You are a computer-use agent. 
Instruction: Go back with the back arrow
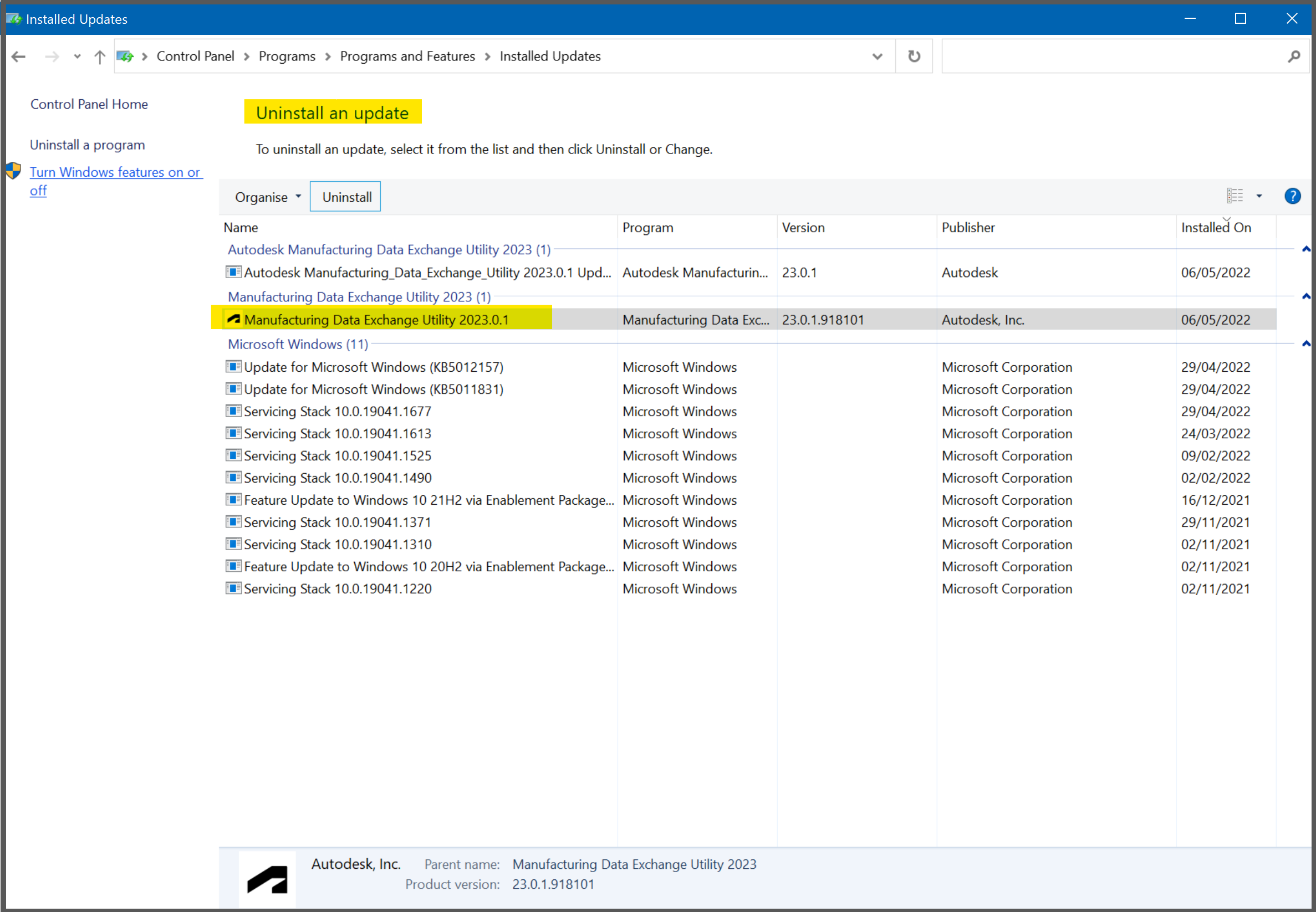point(19,56)
